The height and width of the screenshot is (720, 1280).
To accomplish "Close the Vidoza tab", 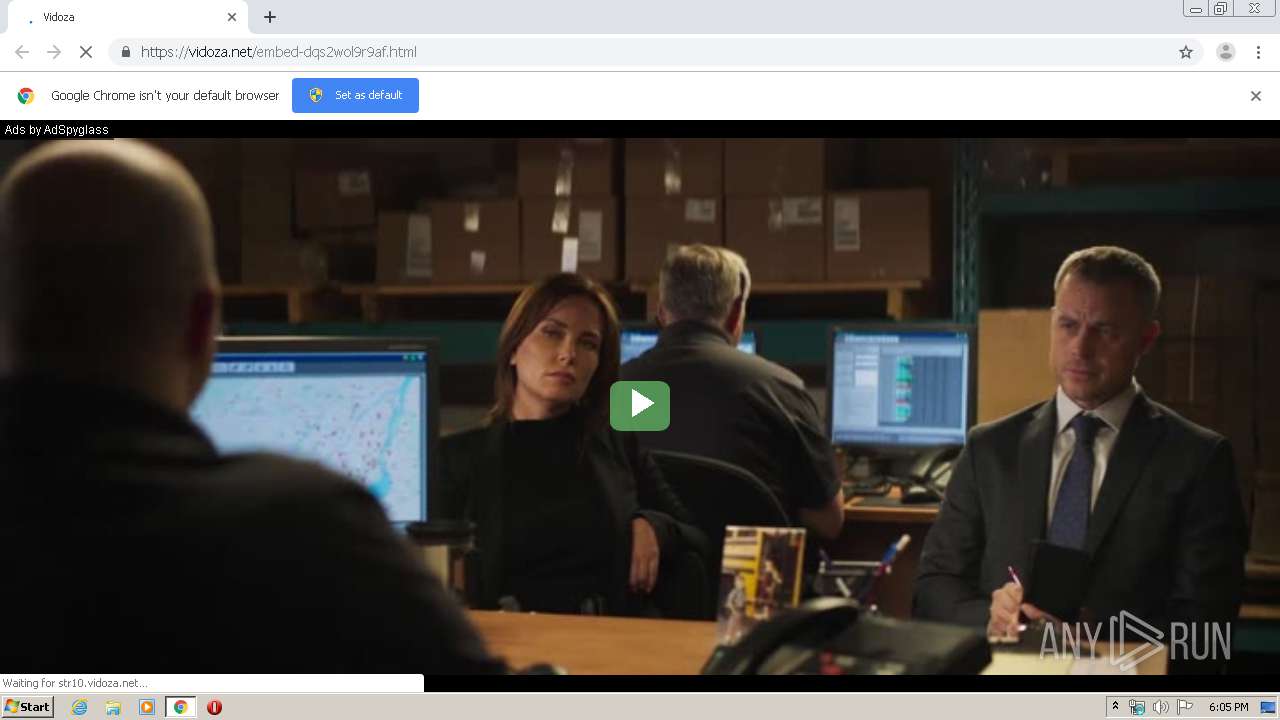I will (x=232, y=17).
